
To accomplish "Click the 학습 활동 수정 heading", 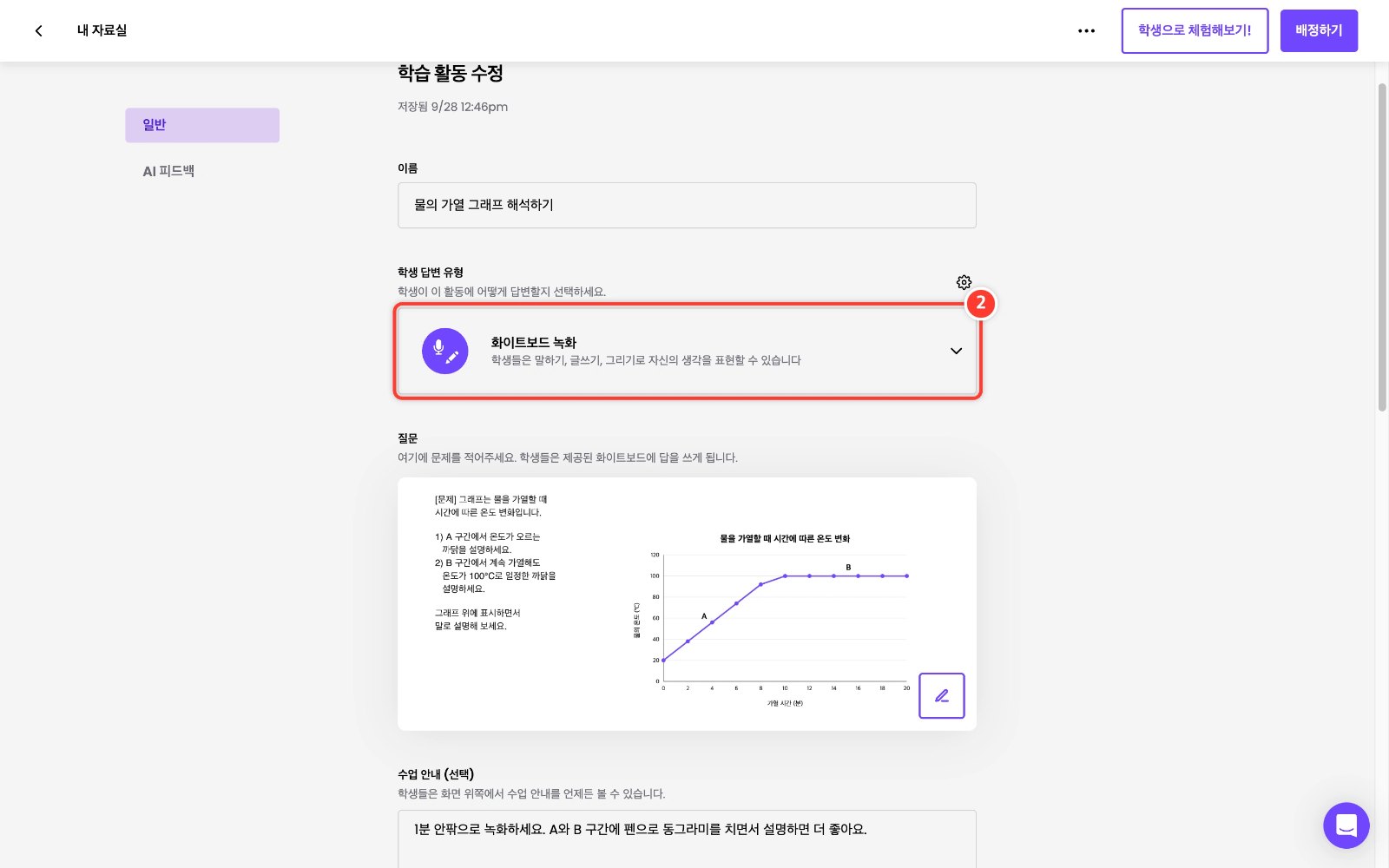I will [x=451, y=74].
